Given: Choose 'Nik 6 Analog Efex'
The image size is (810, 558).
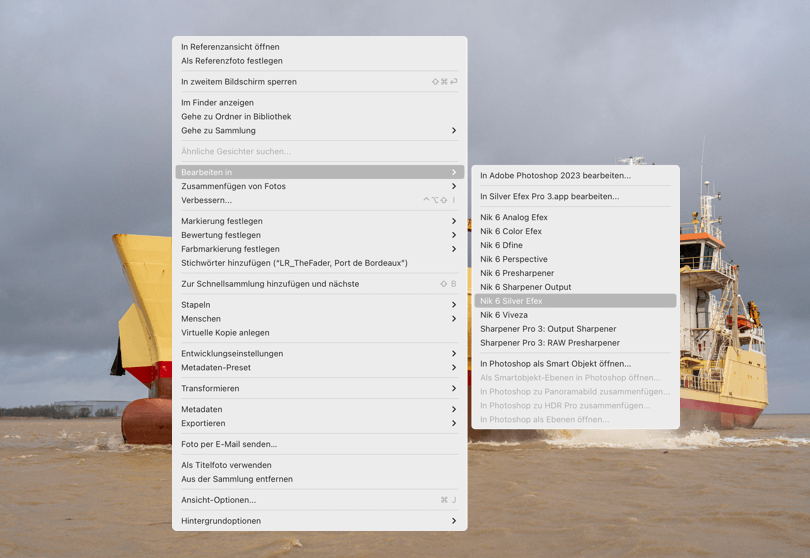Looking at the screenshot, I should point(575,217).
